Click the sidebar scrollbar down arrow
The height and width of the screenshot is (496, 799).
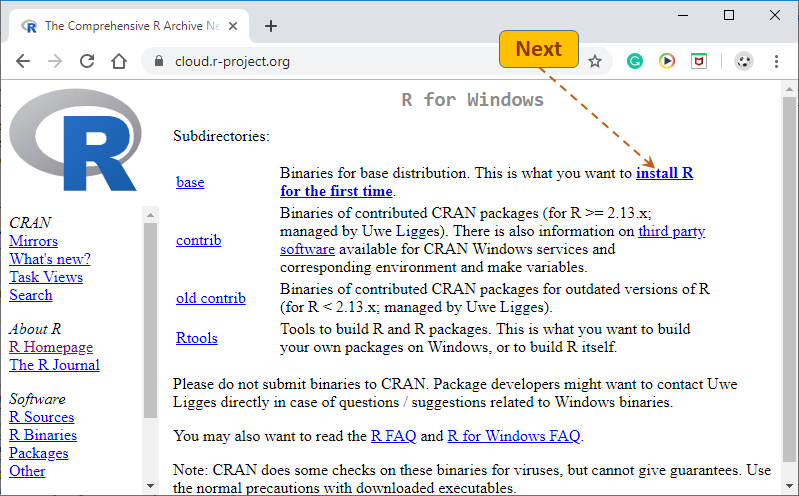tap(150, 486)
